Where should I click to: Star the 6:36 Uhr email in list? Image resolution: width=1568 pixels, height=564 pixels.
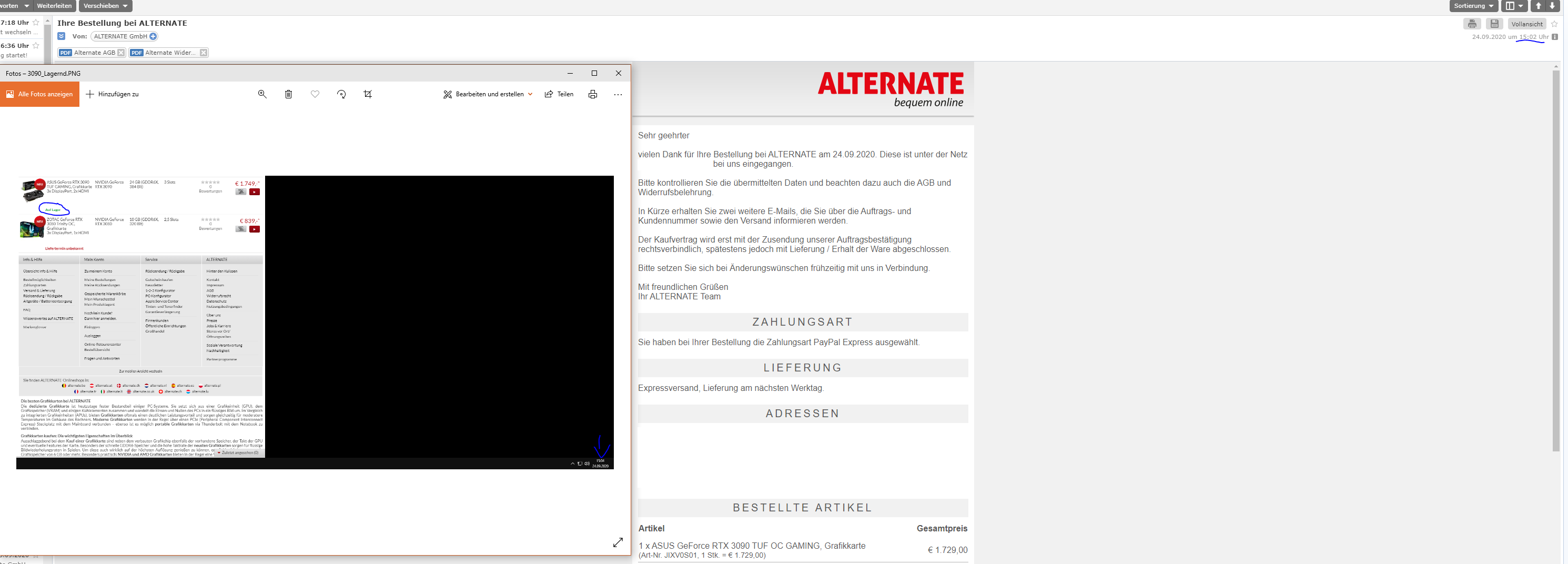pos(36,46)
